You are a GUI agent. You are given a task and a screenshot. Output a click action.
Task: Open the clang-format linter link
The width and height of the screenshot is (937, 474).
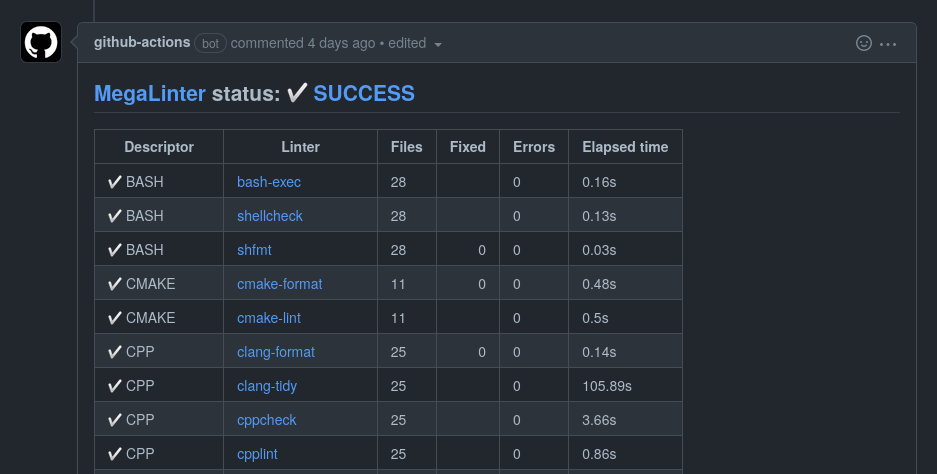(276, 352)
